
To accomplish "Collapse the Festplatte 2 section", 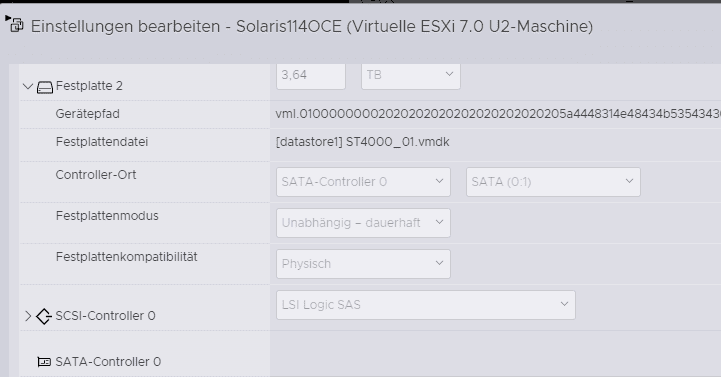I will pos(28,86).
